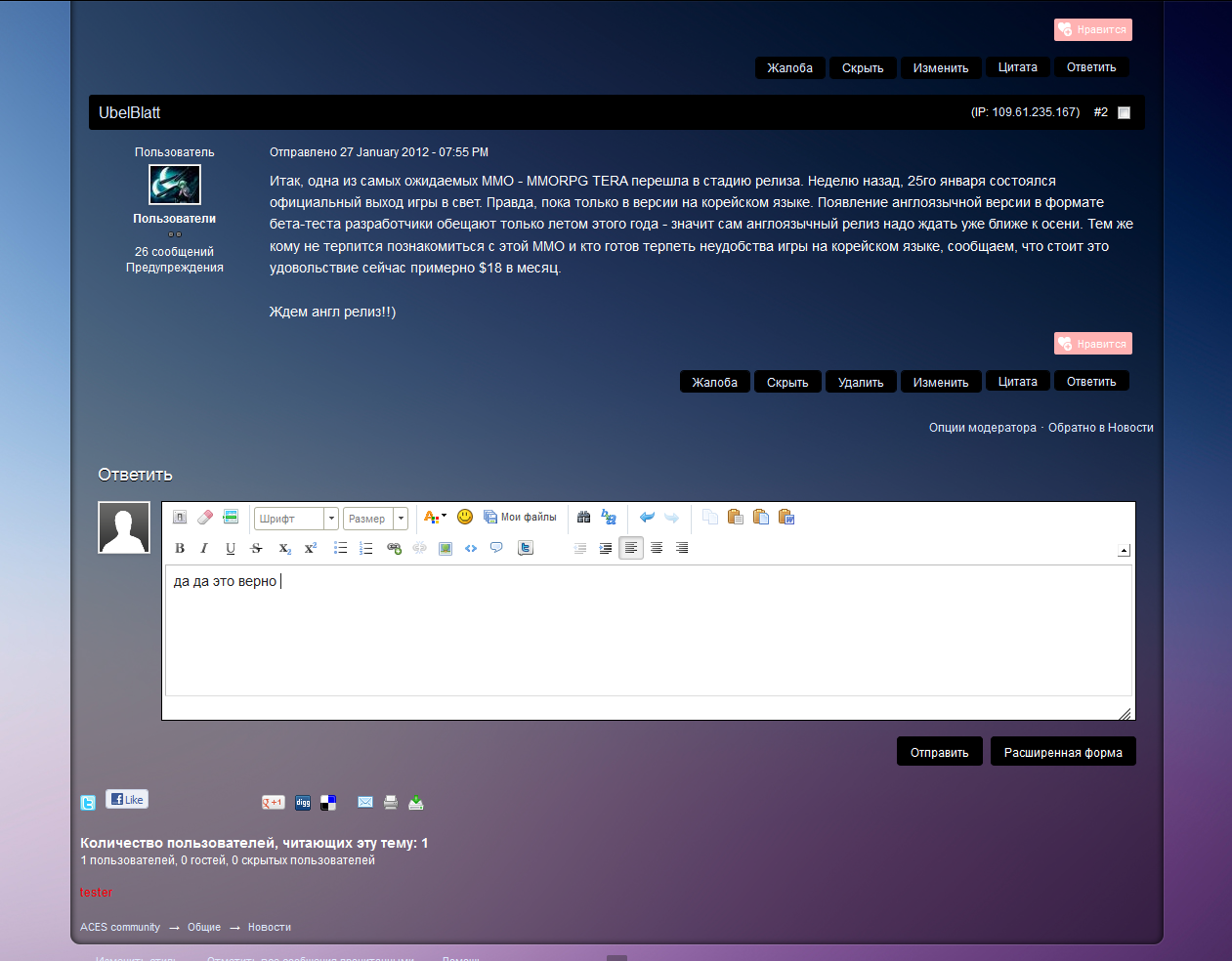Insert a link with the chain icon

(x=394, y=548)
